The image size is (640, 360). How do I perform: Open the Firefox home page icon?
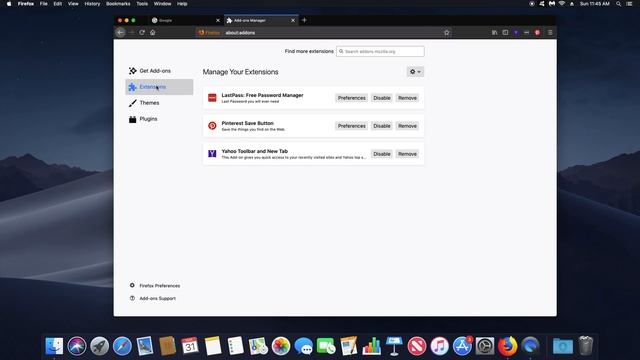point(153,32)
